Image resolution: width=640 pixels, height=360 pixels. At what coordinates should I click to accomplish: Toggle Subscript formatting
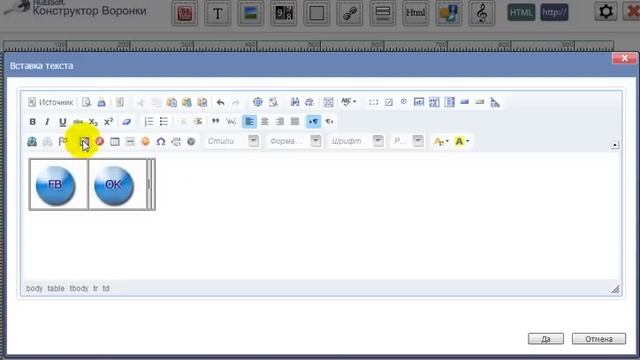[93, 122]
